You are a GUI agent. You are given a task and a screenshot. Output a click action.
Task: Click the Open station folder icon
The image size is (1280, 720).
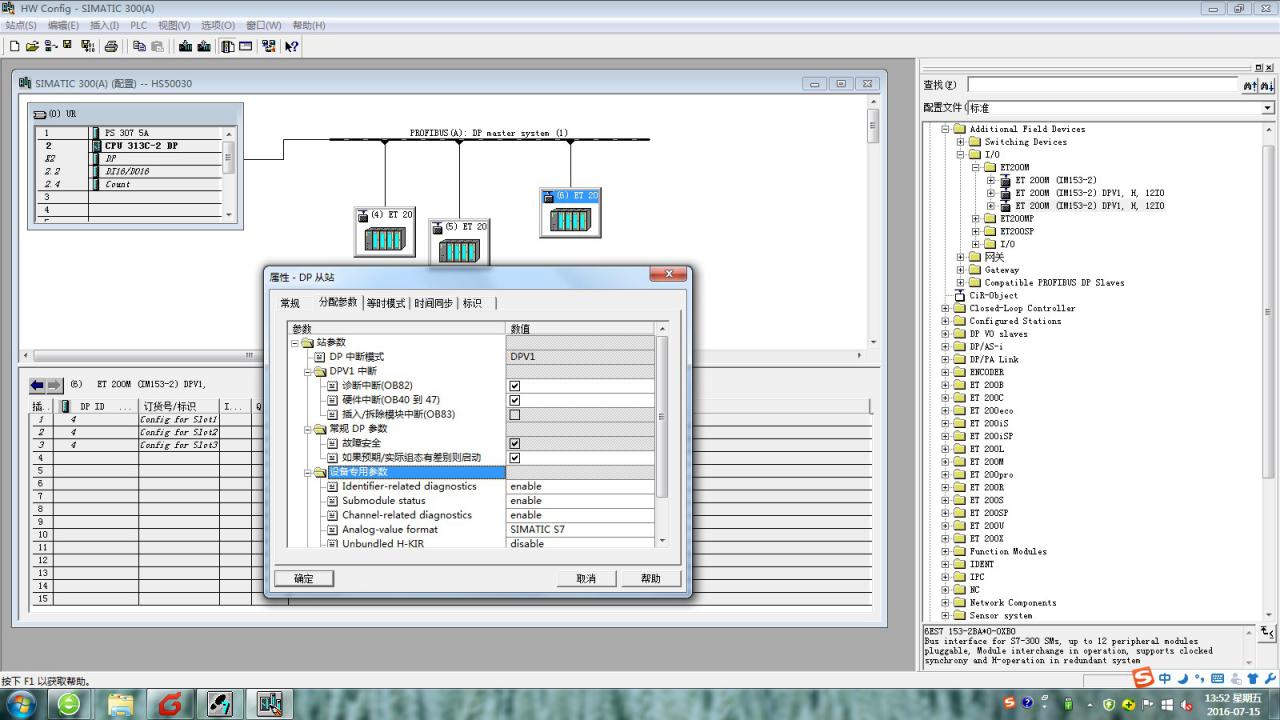click(x=32, y=46)
